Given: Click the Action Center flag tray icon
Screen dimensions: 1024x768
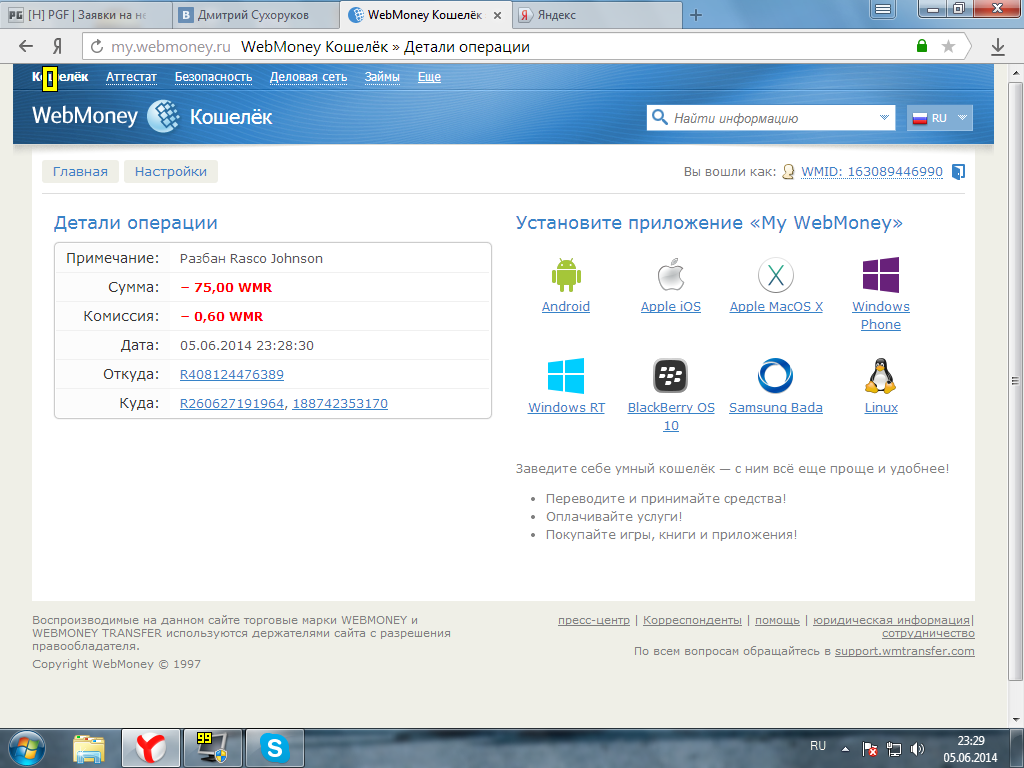Looking at the screenshot, I should (x=869, y=749).
